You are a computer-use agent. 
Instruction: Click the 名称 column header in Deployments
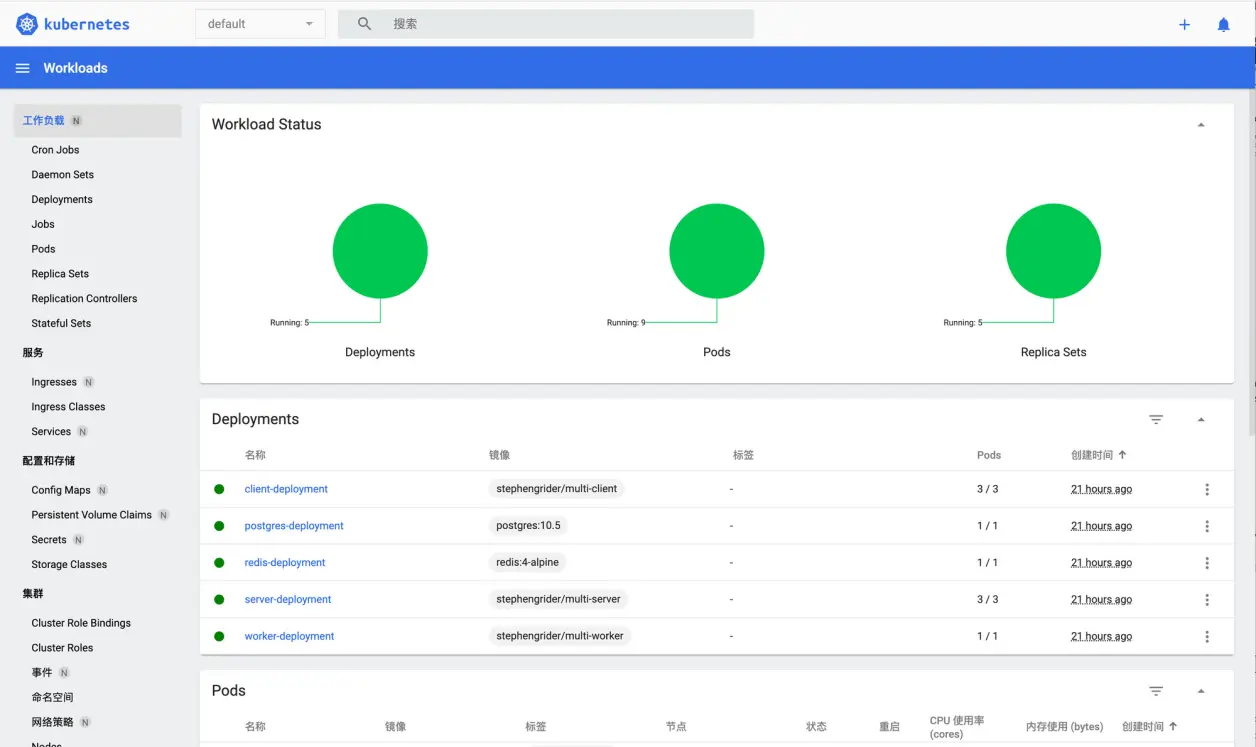255,455
